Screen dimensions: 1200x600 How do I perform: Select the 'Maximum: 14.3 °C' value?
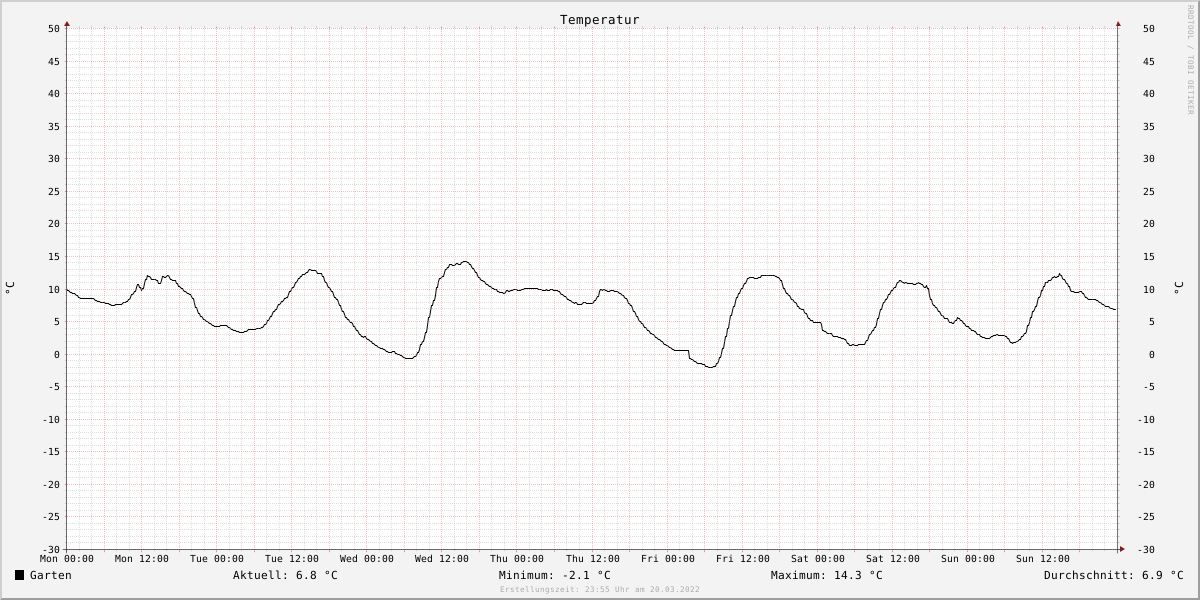point(827,575)
